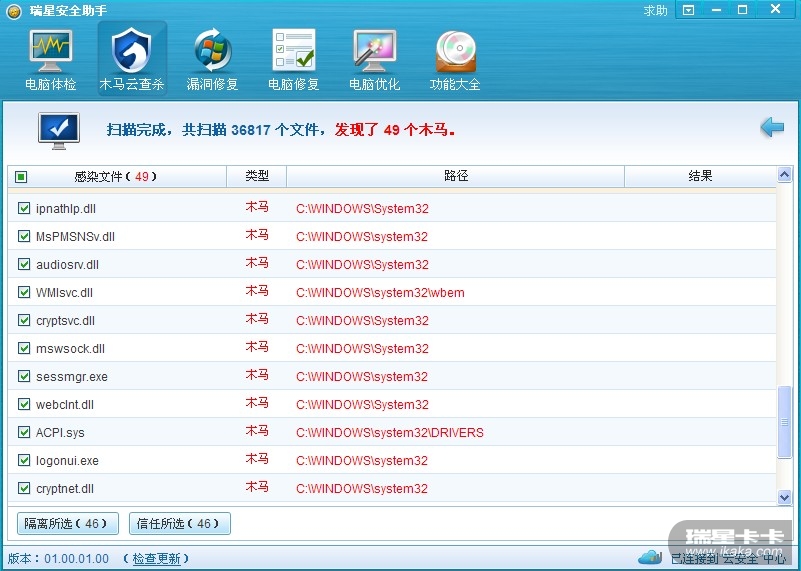The width and height of the screenshot is (801, 571).
Task: Select the MsPMSNSv.dll file name
Action: 75,237
